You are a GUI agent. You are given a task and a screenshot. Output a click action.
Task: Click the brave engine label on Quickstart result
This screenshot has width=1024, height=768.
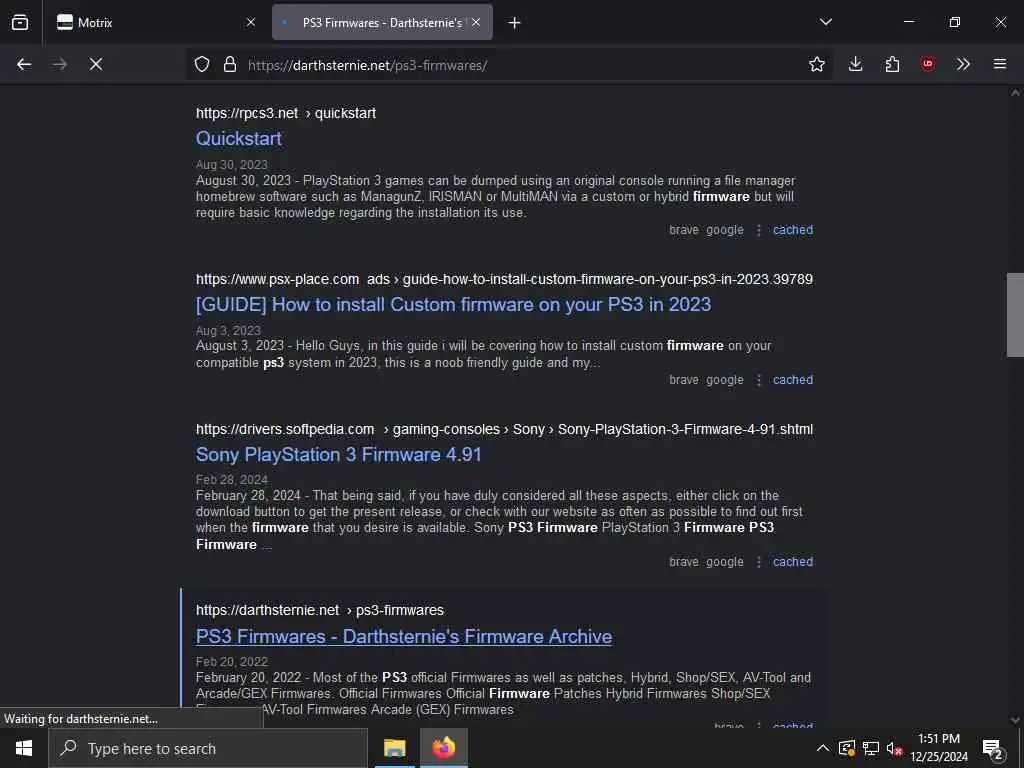[x=684, y=230]
